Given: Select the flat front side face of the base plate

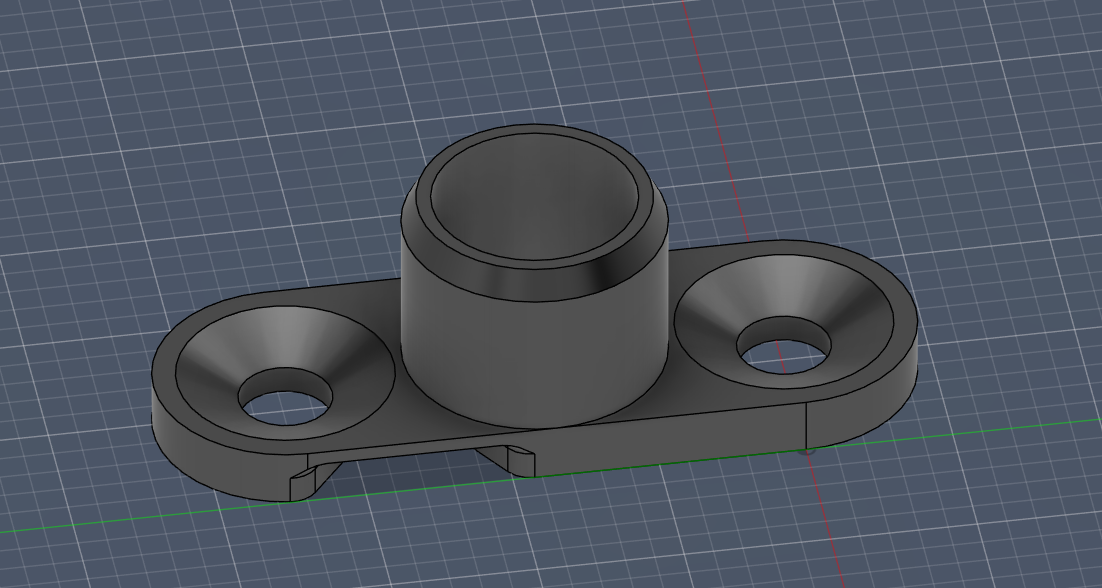Looking at the screenshot, I should (668, 439).
